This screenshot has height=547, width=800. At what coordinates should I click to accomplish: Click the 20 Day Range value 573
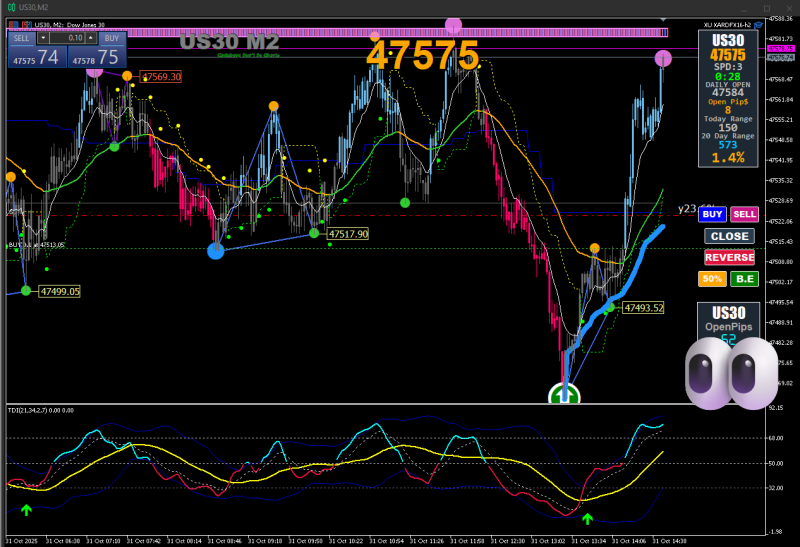pyautogui.click(x=728, y=145)
